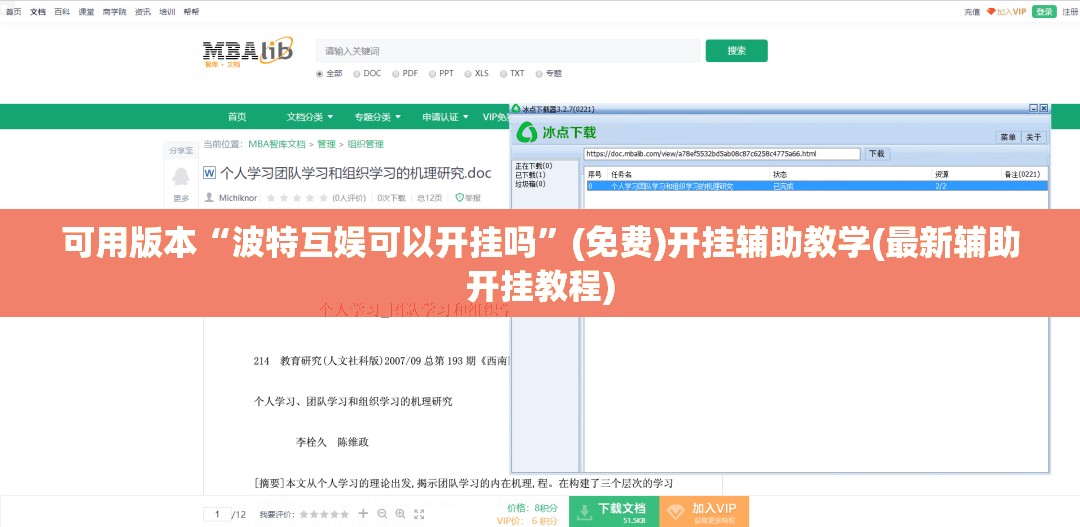Click the 冰点下载 green logo
The height and width of the screenshot is (527, 1080).
click(x=527, y=132)
